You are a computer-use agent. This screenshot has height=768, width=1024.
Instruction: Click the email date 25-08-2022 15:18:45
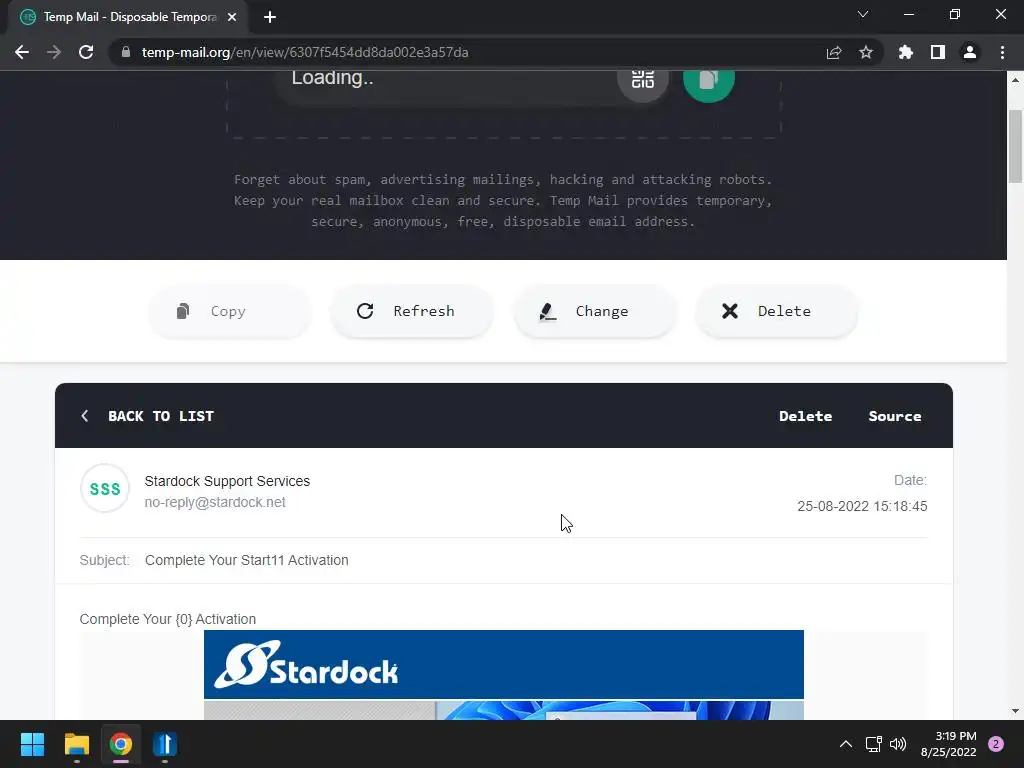[862, 506]
